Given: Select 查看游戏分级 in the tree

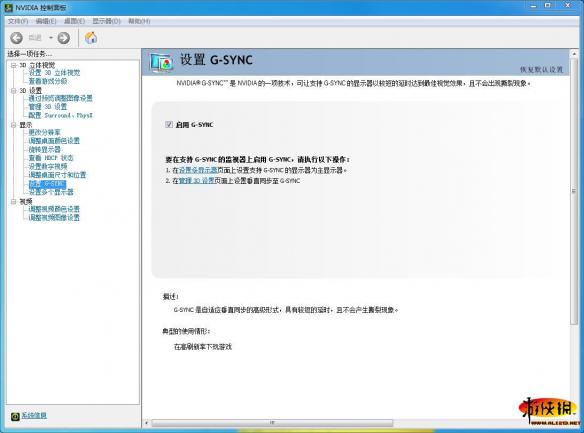Looking at the screenshot, I should (x=48, y=81).
